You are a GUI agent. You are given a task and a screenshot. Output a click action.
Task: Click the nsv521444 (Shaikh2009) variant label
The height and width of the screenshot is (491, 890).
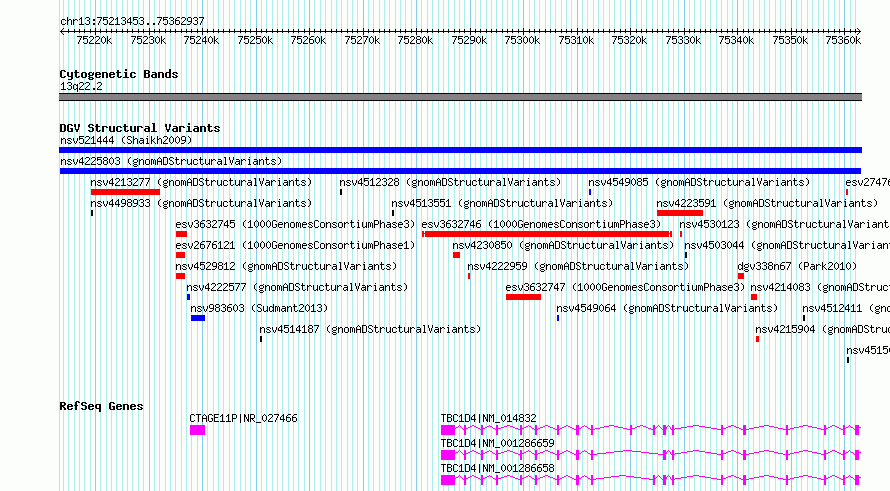(126, 140)
